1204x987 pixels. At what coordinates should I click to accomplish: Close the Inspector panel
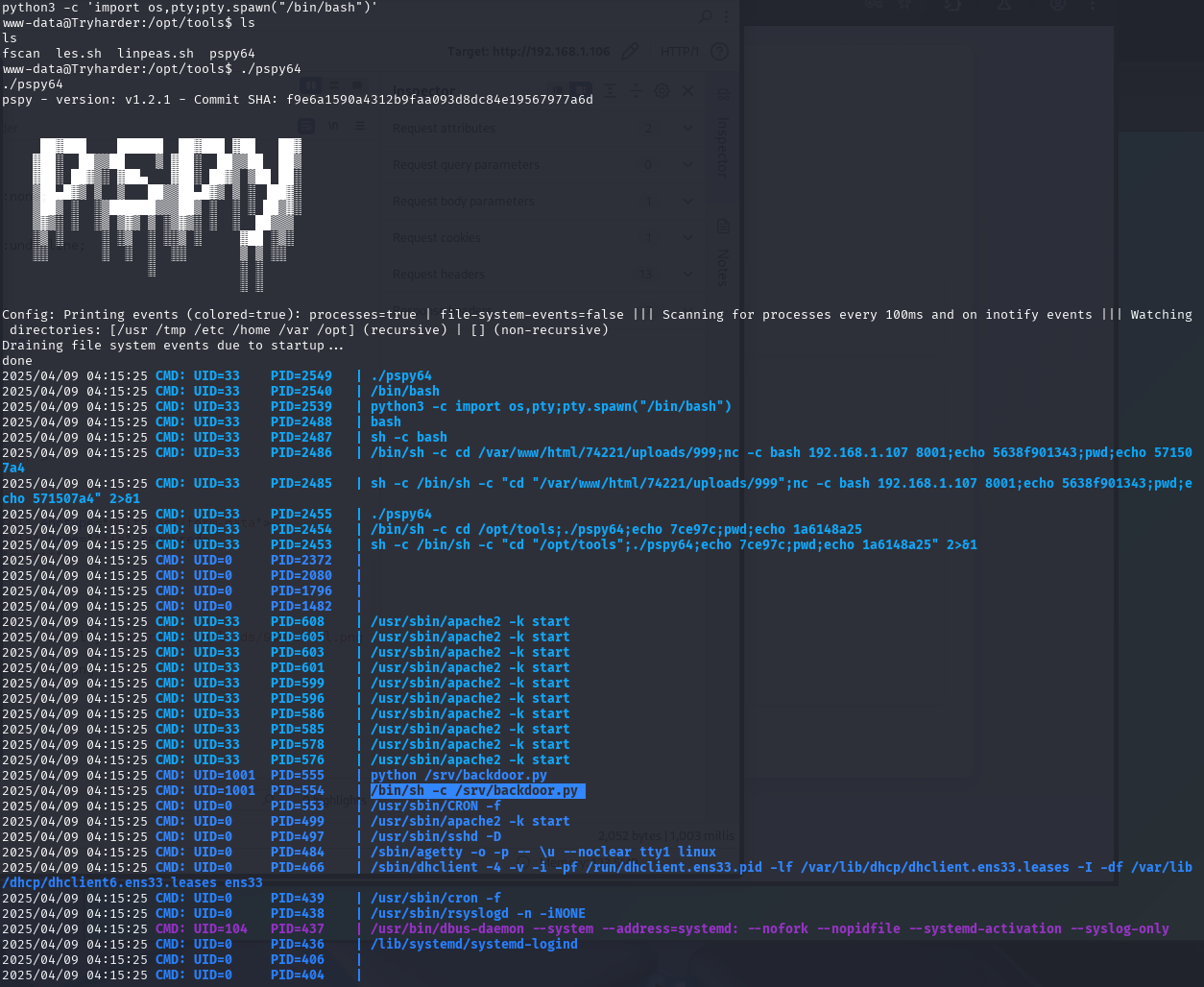tap(687, 91)
